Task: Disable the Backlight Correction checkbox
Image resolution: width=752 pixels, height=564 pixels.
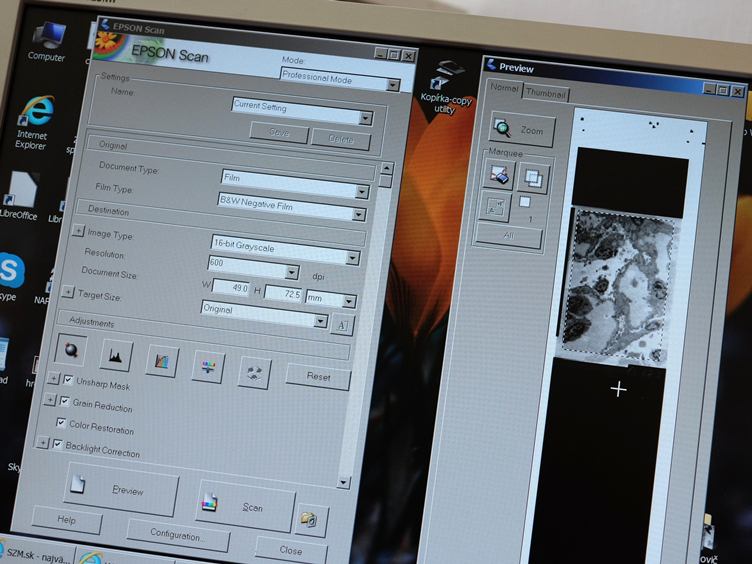Action: point(57,444)
